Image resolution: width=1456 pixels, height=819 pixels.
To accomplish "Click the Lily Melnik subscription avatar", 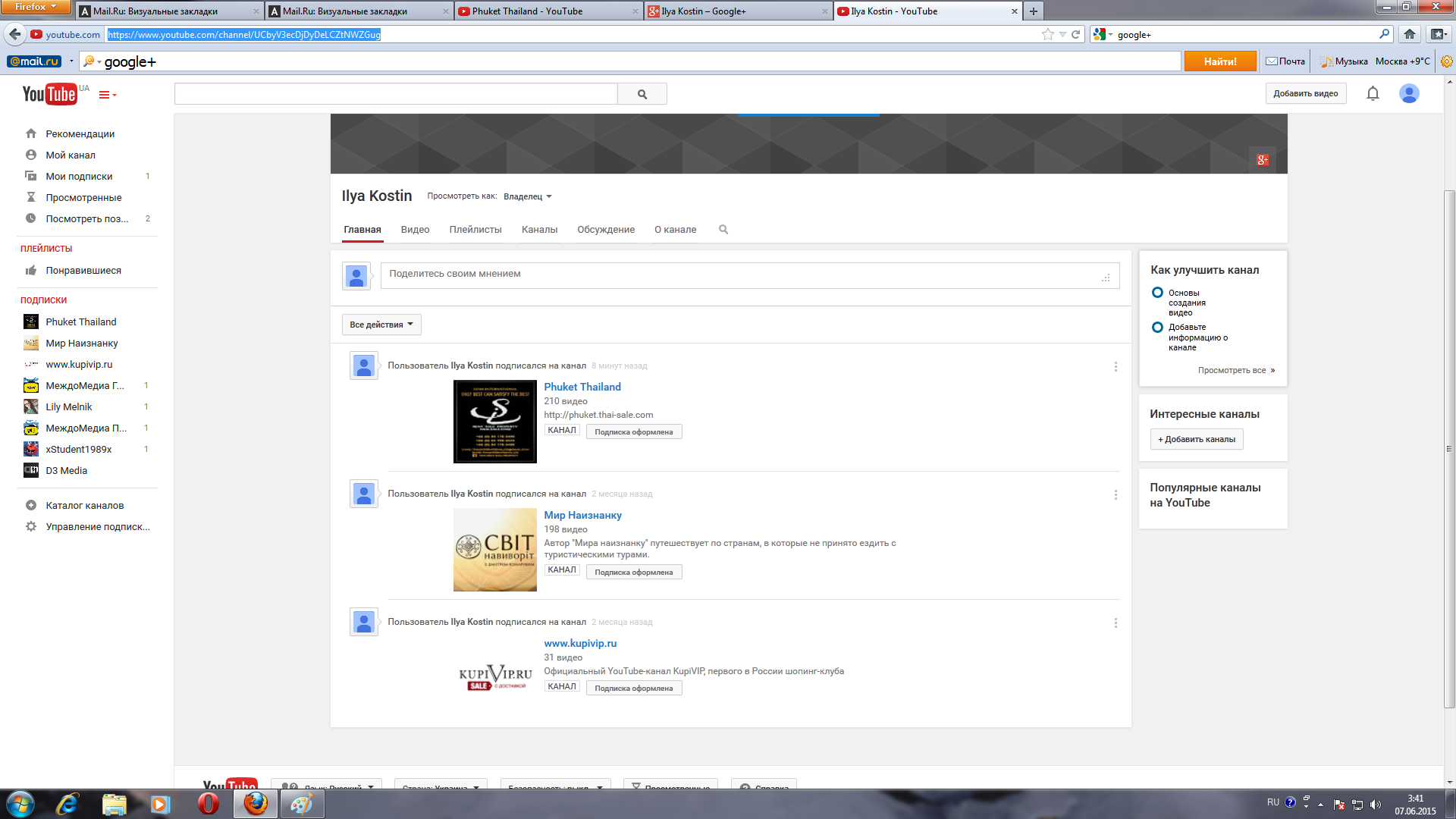I will [31, 406].
